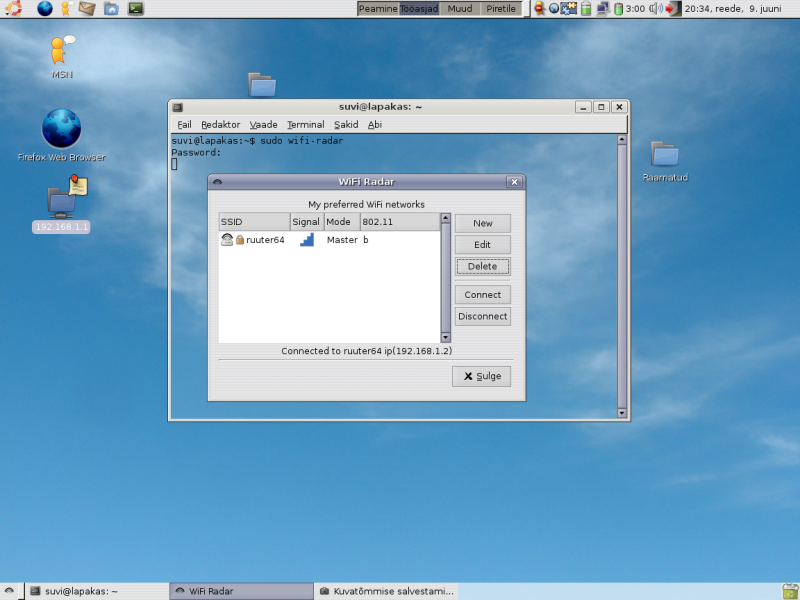Image resolution: width=800 pixels, height=600 pixels.
Task: Open Firefox Web Browser desktop icon
Action: pyautogui.click(x=61, y=135)
